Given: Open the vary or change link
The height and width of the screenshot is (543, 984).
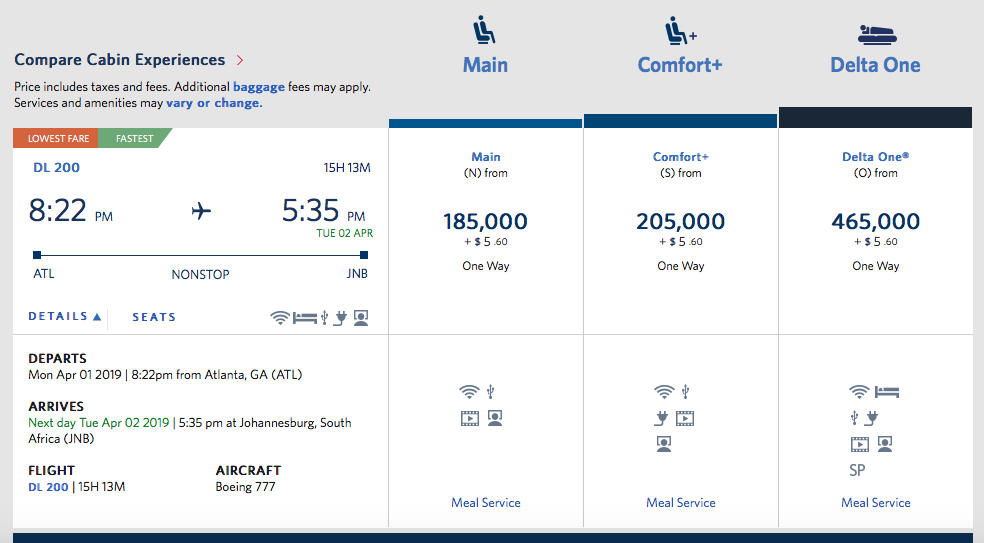Looking at the screenshot, I should click(214, 103).
